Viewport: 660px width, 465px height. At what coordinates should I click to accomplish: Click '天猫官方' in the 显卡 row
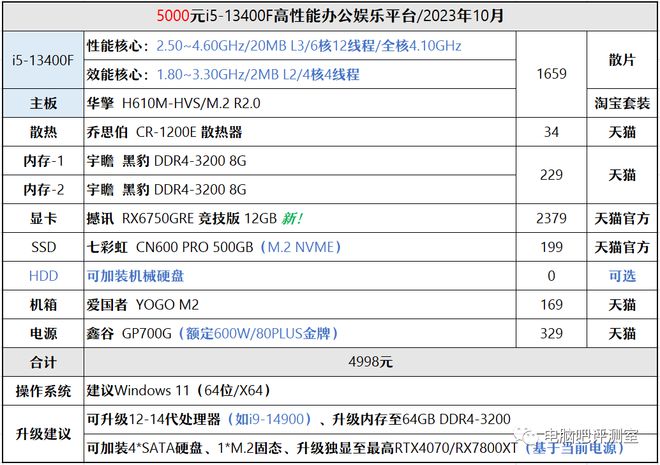pyautogui.click(x=622, y=218)
